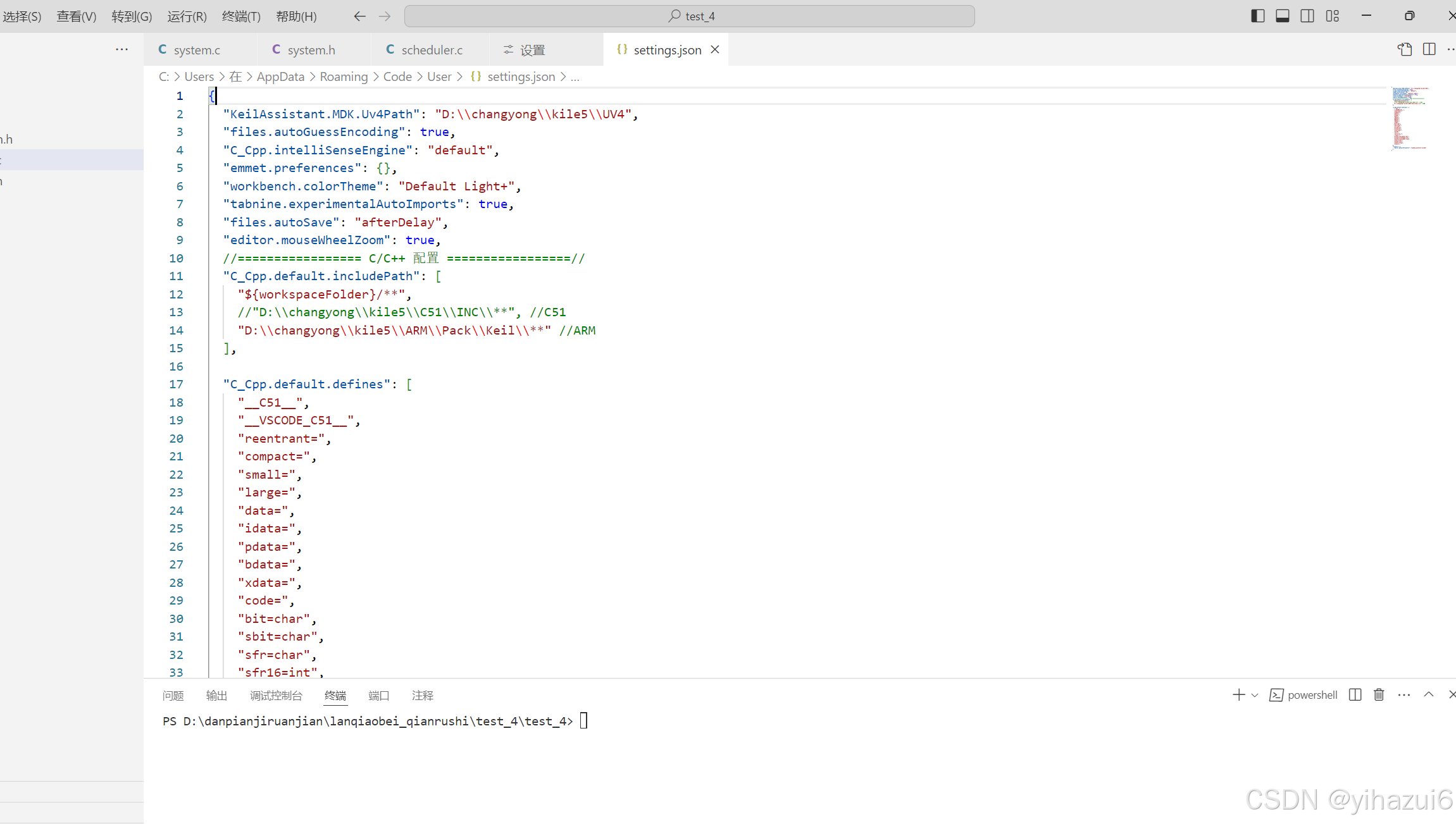The height and width of the screenshot is (824, 1456).
Task: Click the test_4 command center search box
Action: [690, 16]
